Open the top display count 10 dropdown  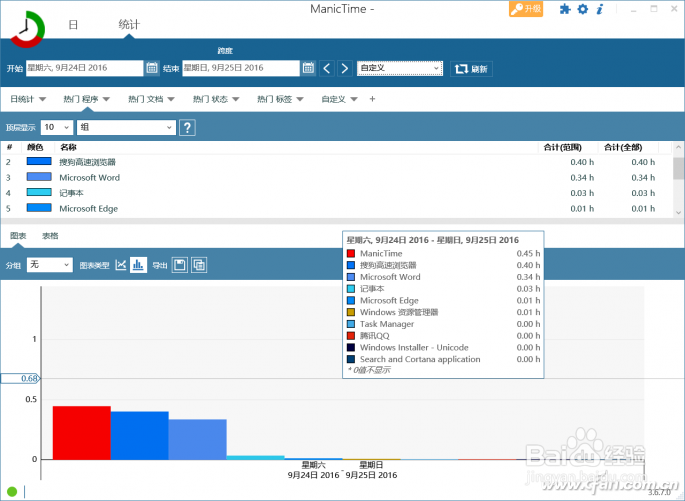tap(57, 127)
